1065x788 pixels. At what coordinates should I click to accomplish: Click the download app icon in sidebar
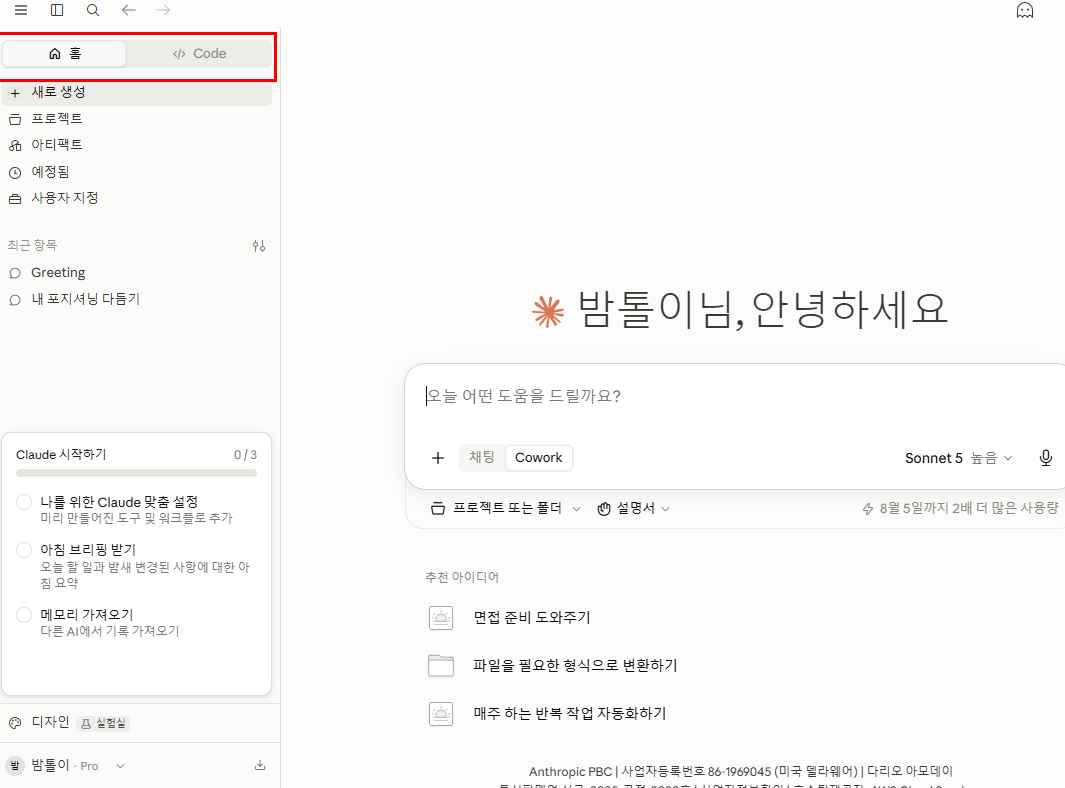point(259,766)
